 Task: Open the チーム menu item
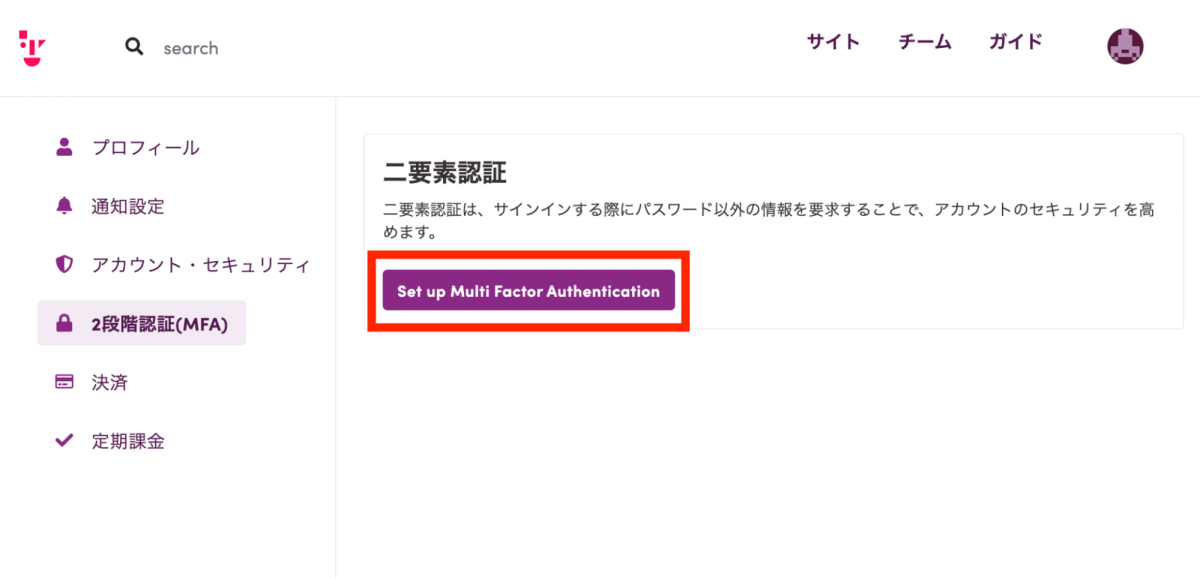(x=925, y=42)
